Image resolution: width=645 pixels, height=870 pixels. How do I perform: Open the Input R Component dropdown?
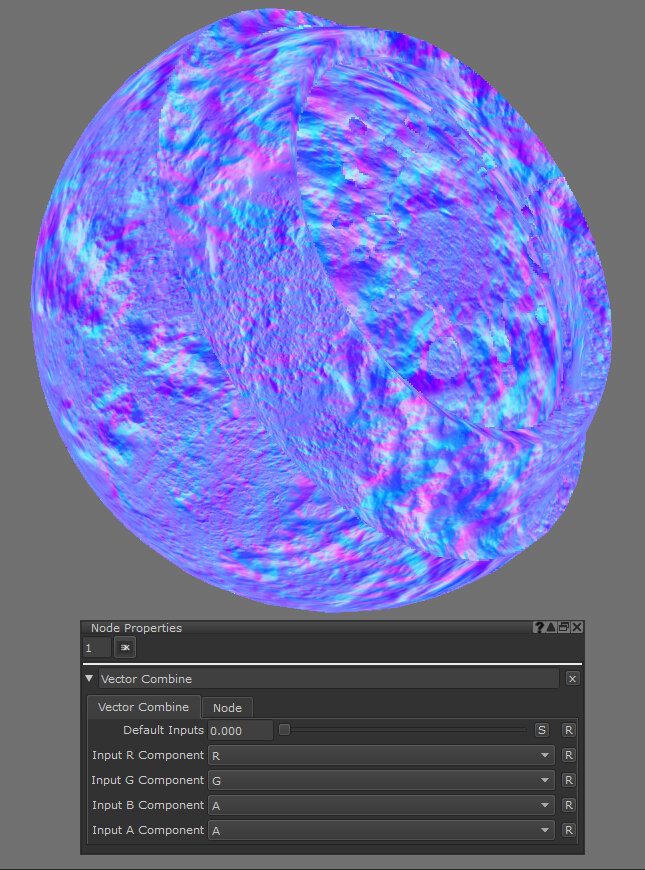[x=380, y=755]
